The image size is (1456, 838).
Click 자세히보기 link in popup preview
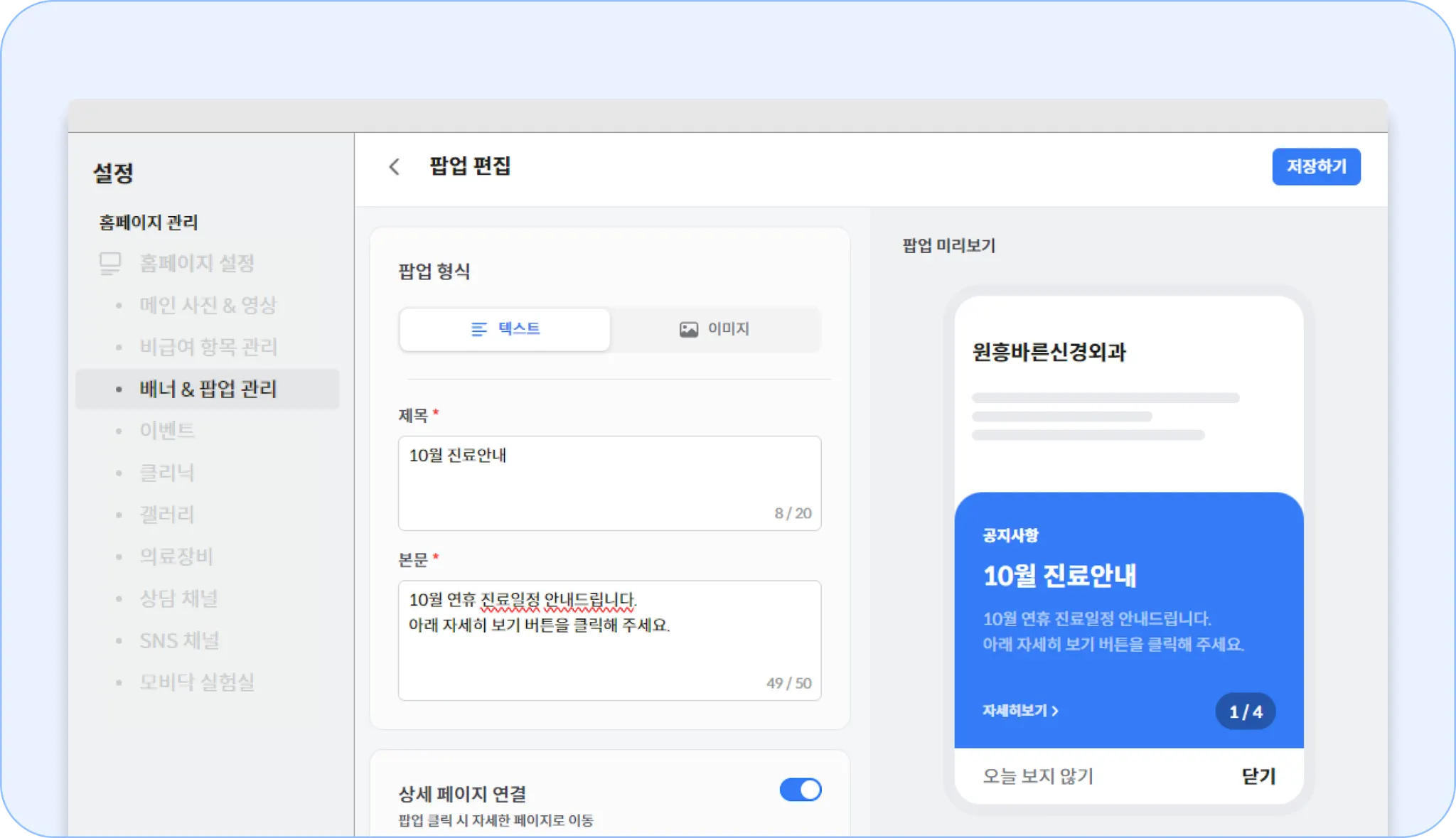[x=1020, y=711]
